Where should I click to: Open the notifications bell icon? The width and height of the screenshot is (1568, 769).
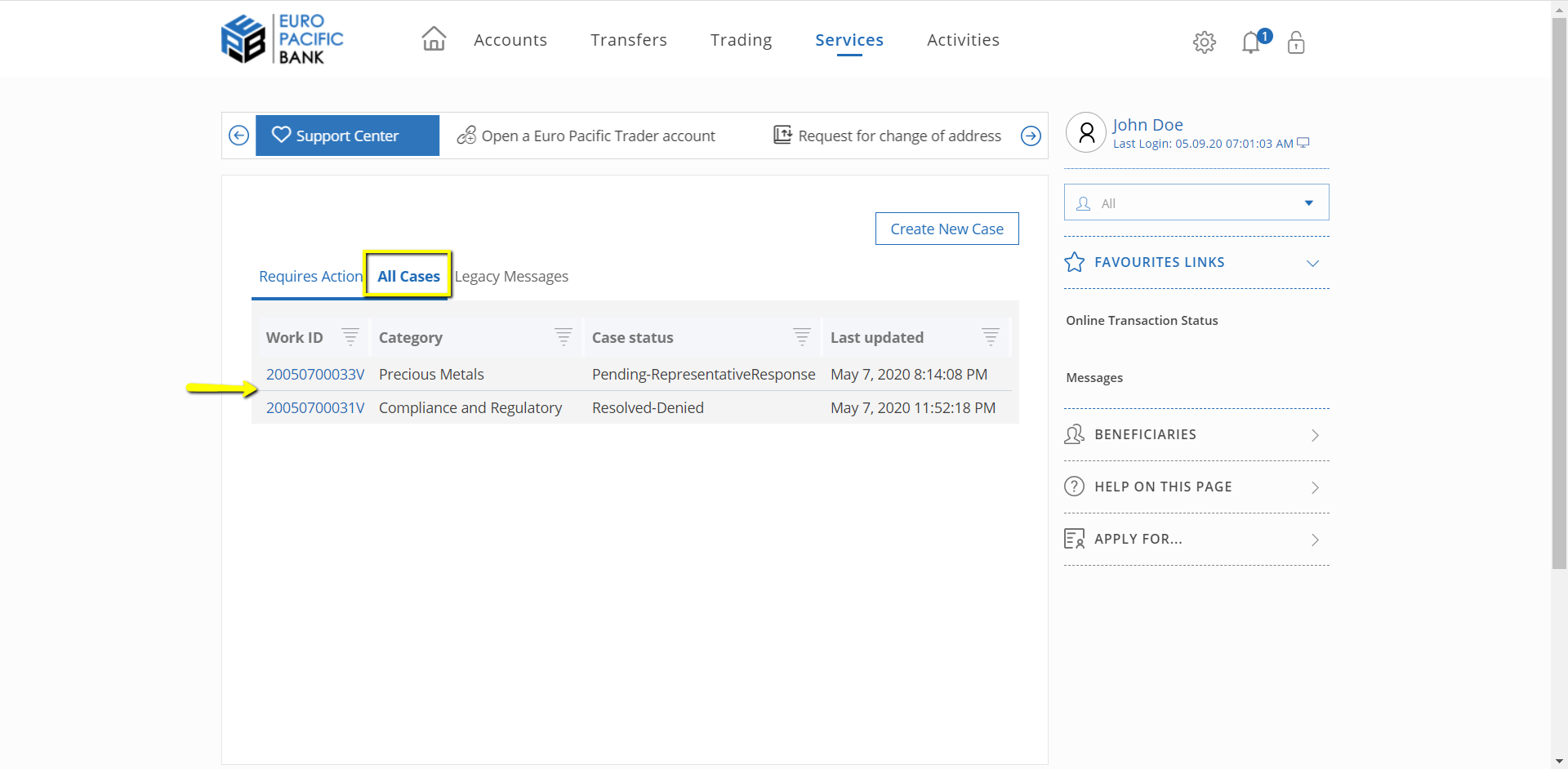click(1252, 42)
